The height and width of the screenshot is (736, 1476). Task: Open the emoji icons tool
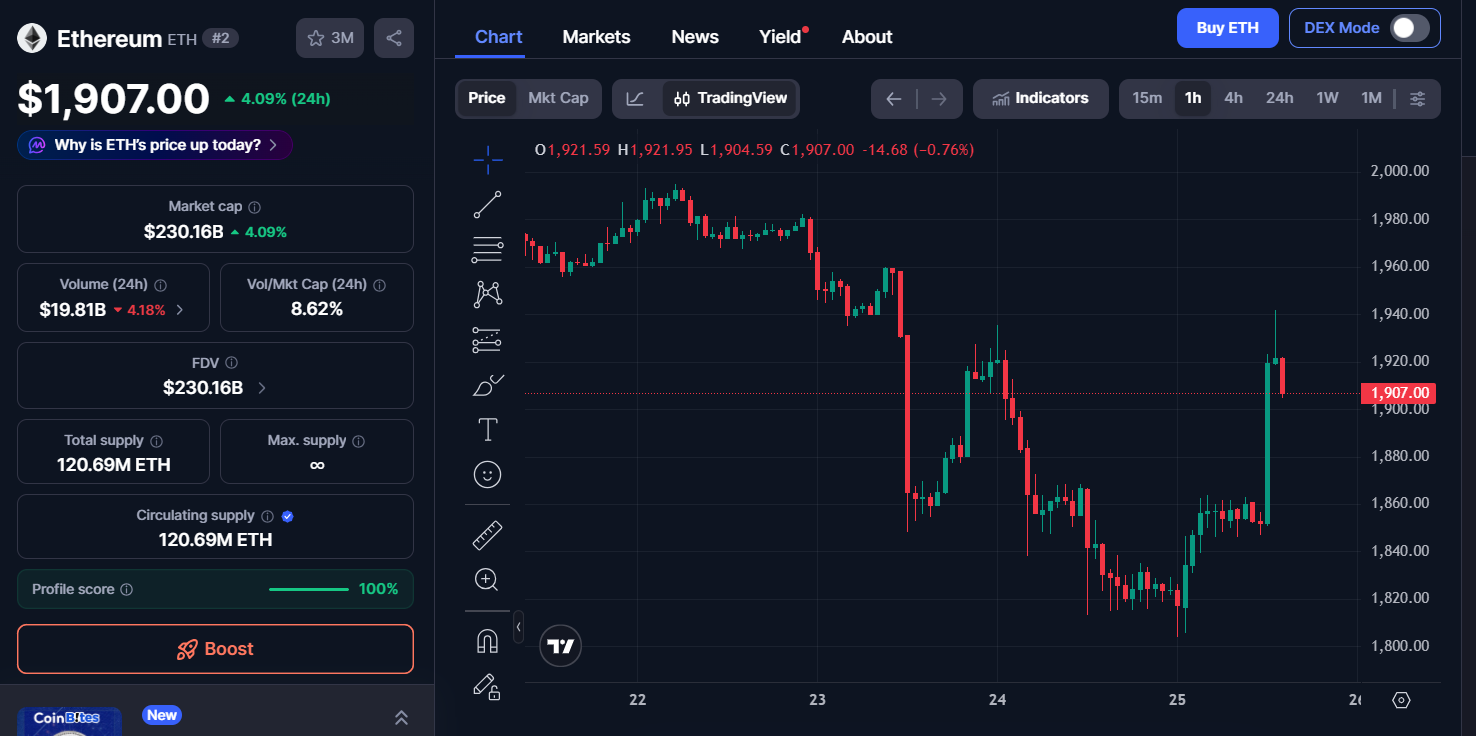488,474
